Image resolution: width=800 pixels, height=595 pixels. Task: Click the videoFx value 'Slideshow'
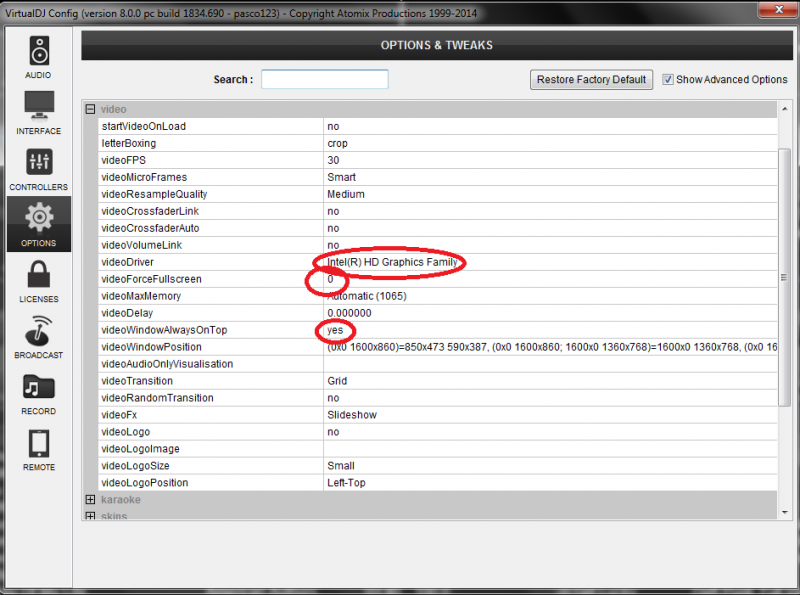click(352, 415)
